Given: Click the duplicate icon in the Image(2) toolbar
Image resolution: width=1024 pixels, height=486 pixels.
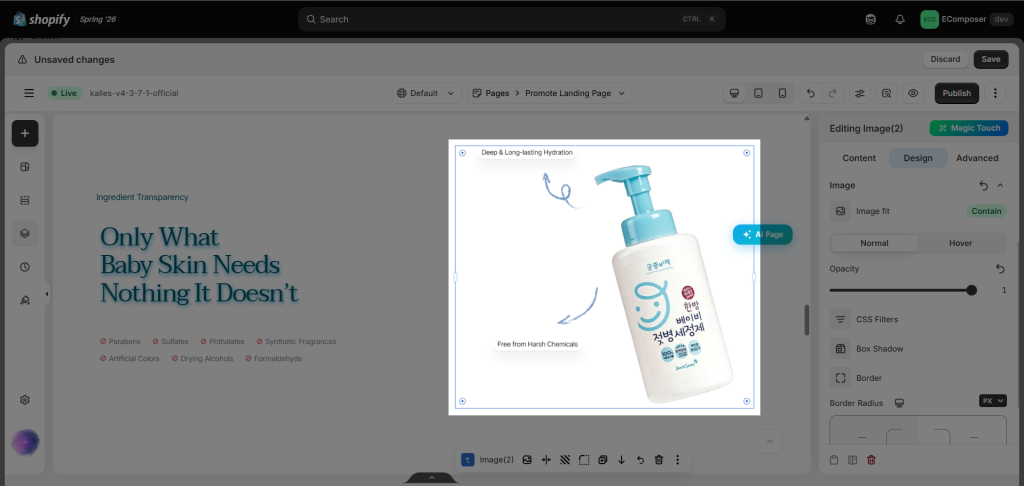Looking at the screenshot, I should (603, 460).
